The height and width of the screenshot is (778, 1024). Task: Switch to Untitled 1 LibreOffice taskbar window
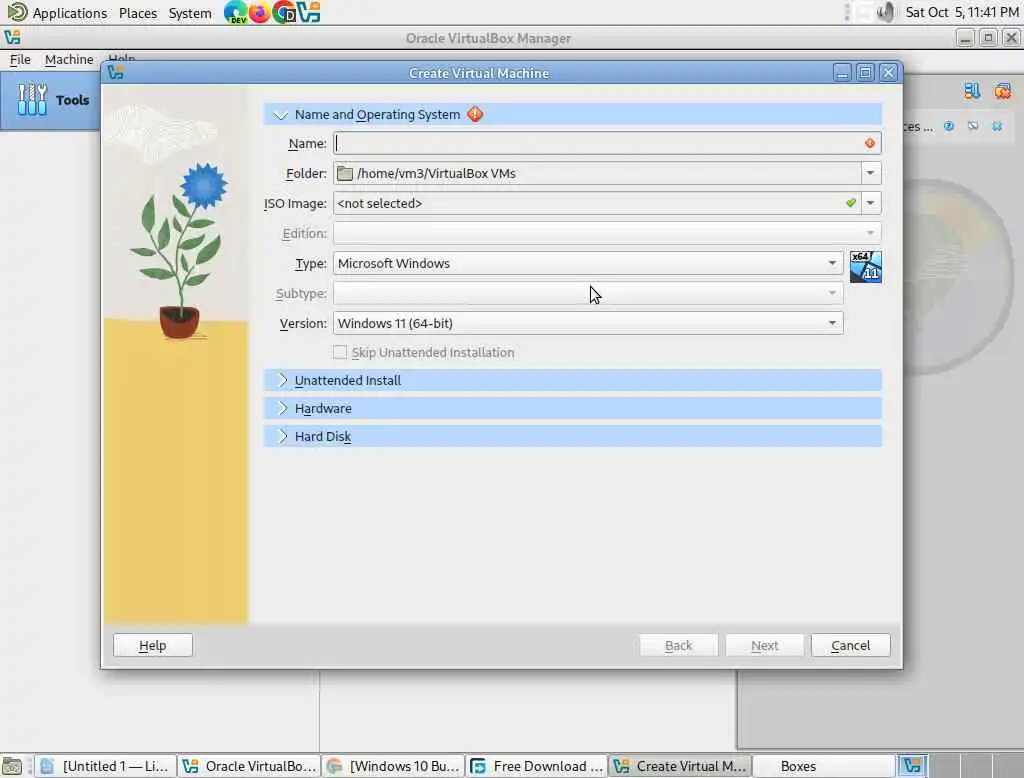[x=105, y=766]
